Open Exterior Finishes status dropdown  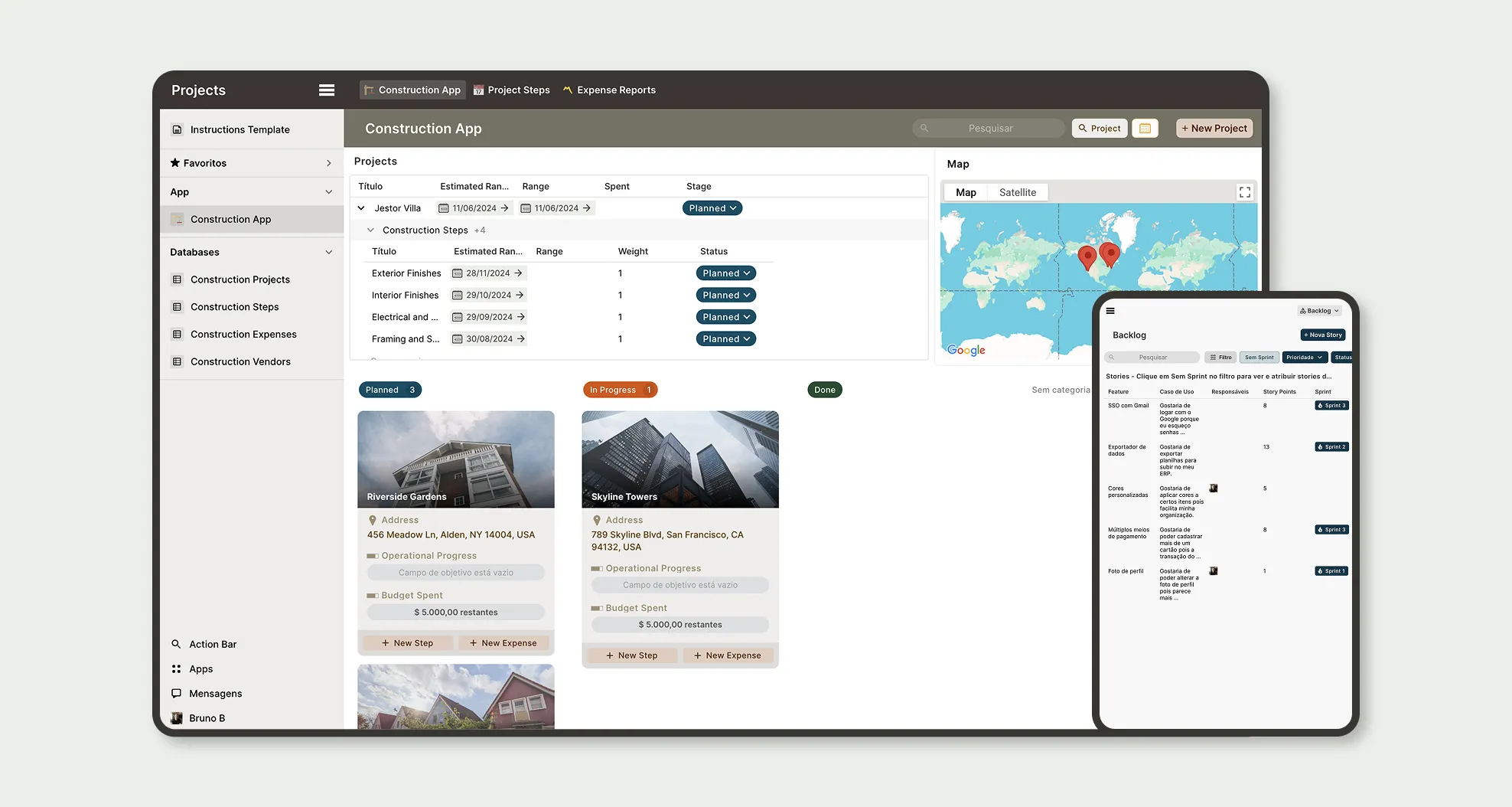(726, 273)
